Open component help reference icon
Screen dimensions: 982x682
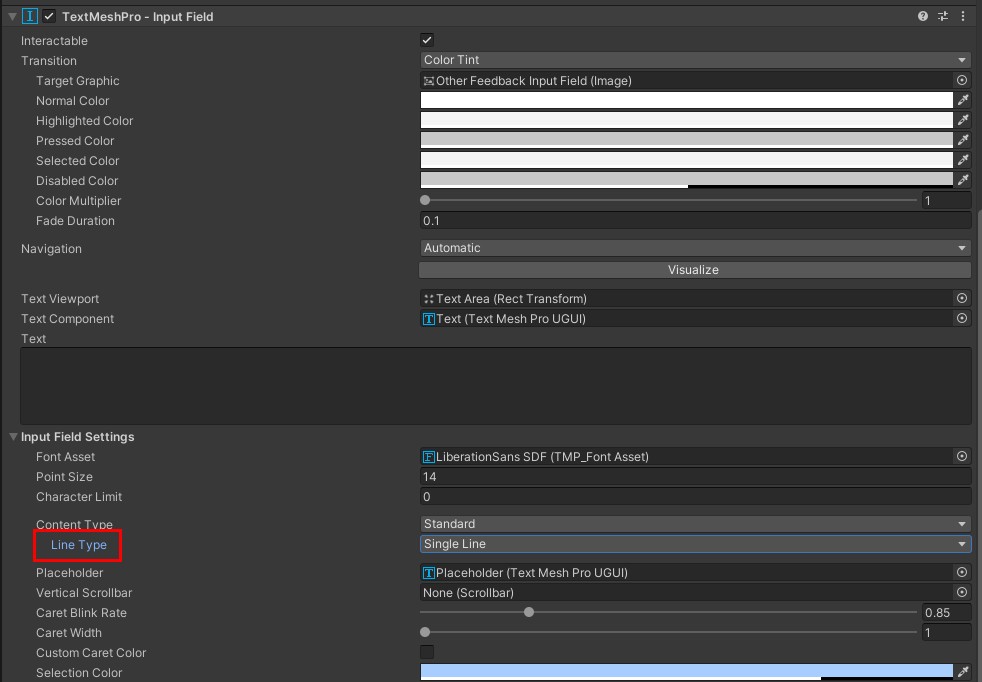(923, 16)
